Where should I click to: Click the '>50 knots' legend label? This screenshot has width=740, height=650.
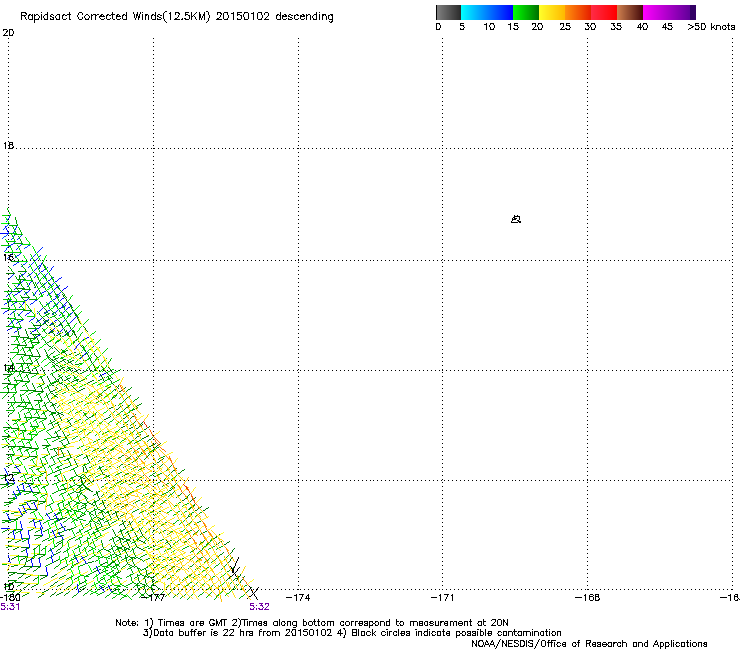(x=711, y=27)
